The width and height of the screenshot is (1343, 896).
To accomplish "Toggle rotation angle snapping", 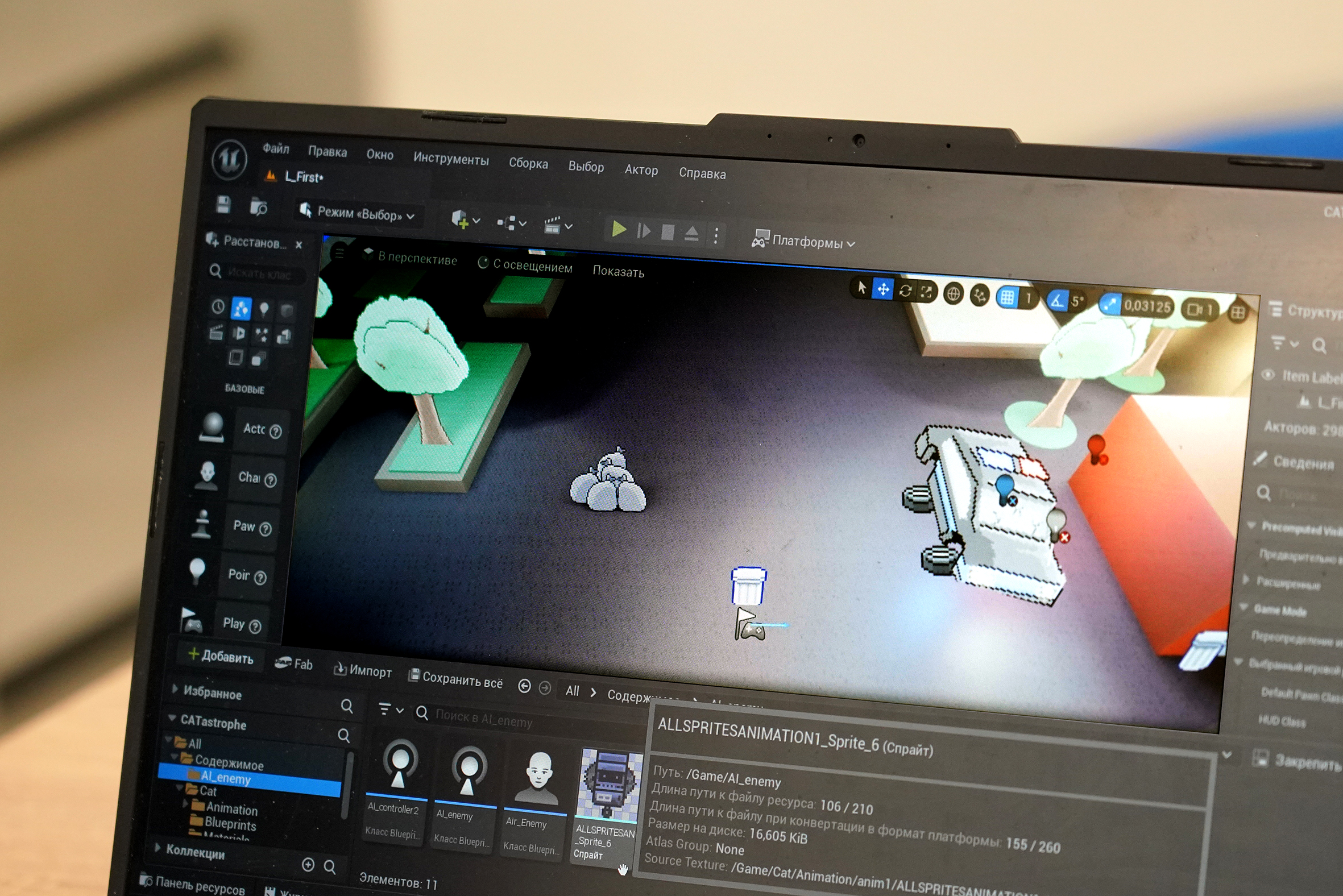I will pos(1056,301).
